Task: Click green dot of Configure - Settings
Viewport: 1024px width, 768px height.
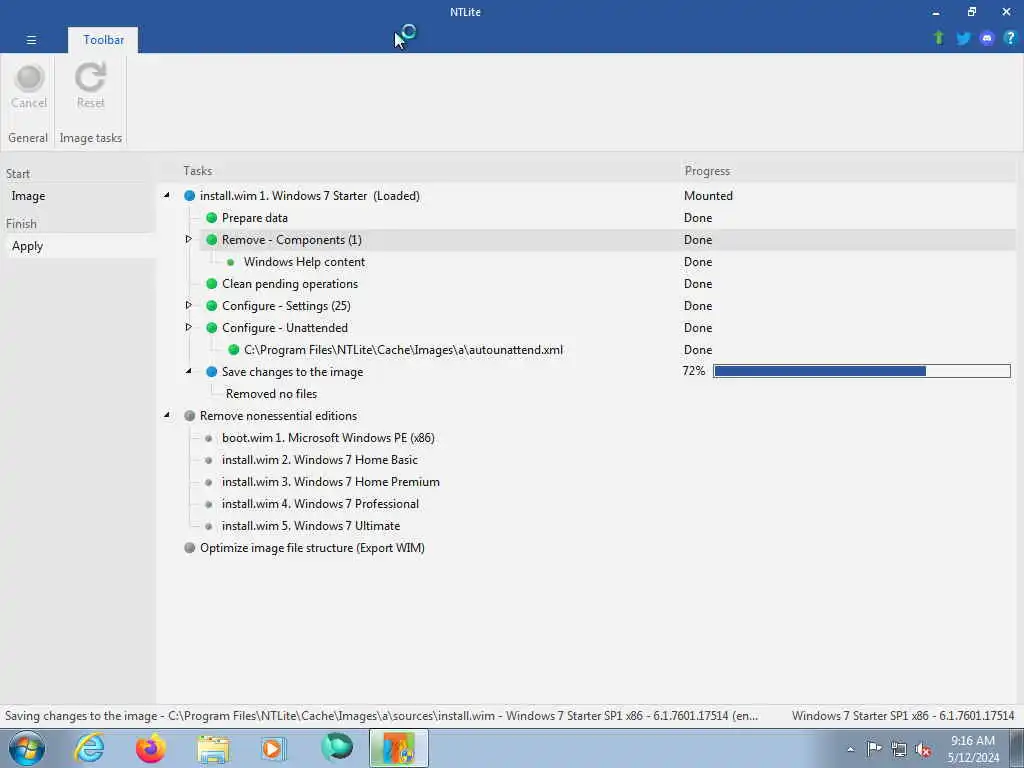Action: (212, 306)
